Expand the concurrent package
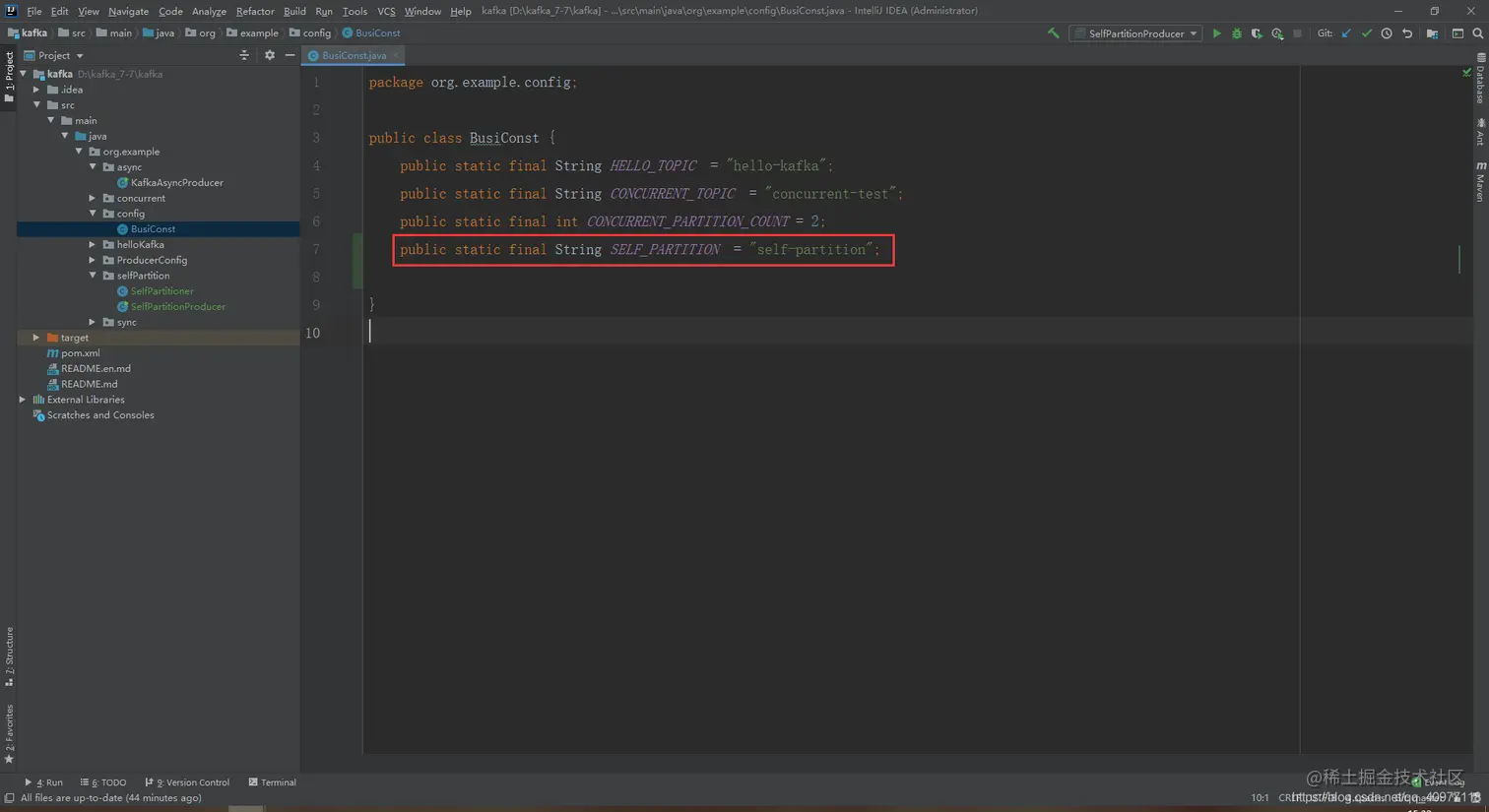The image size is (1489, 812). click(93, 198)
